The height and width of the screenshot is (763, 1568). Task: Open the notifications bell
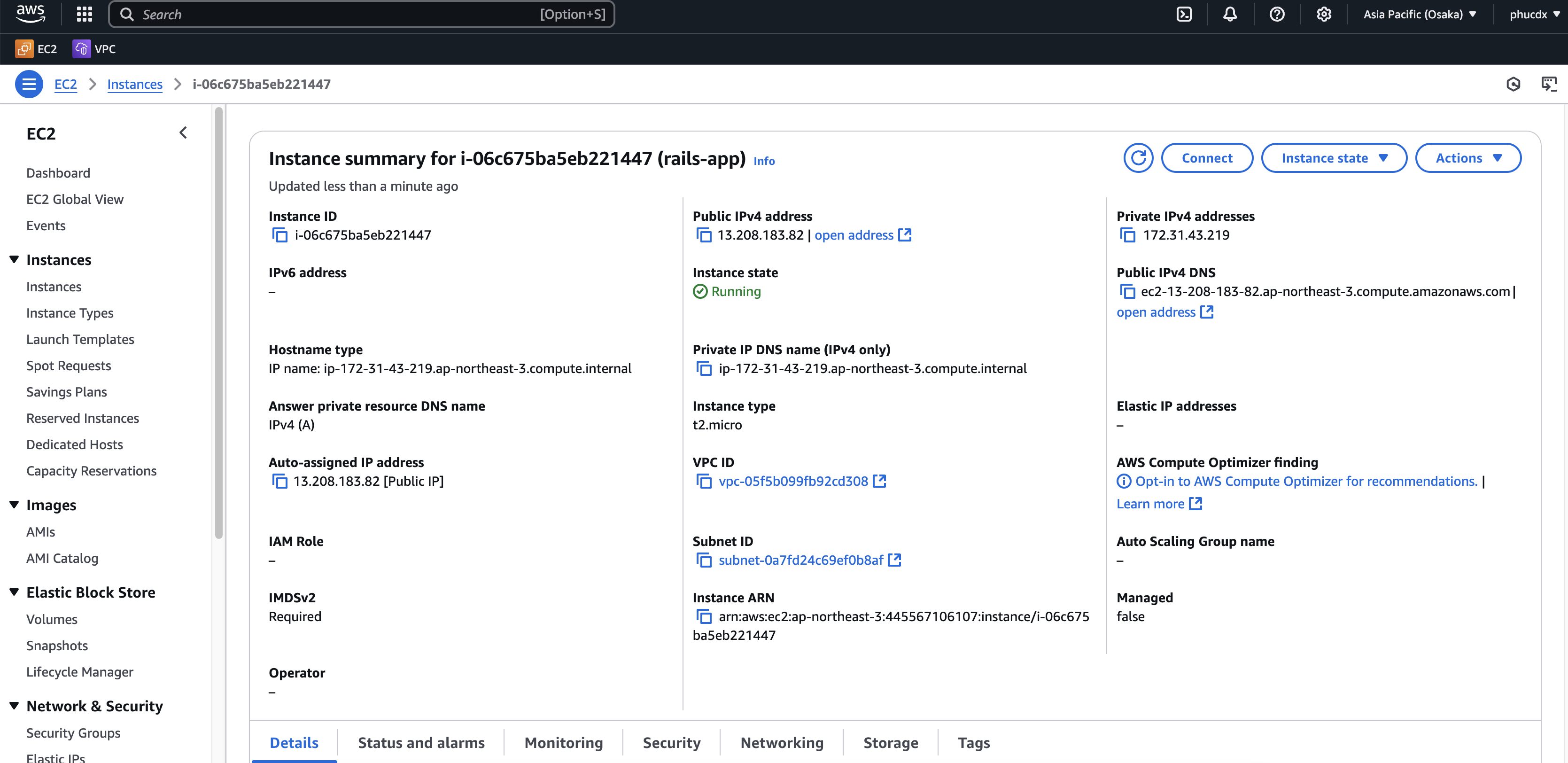point(1230,14)
